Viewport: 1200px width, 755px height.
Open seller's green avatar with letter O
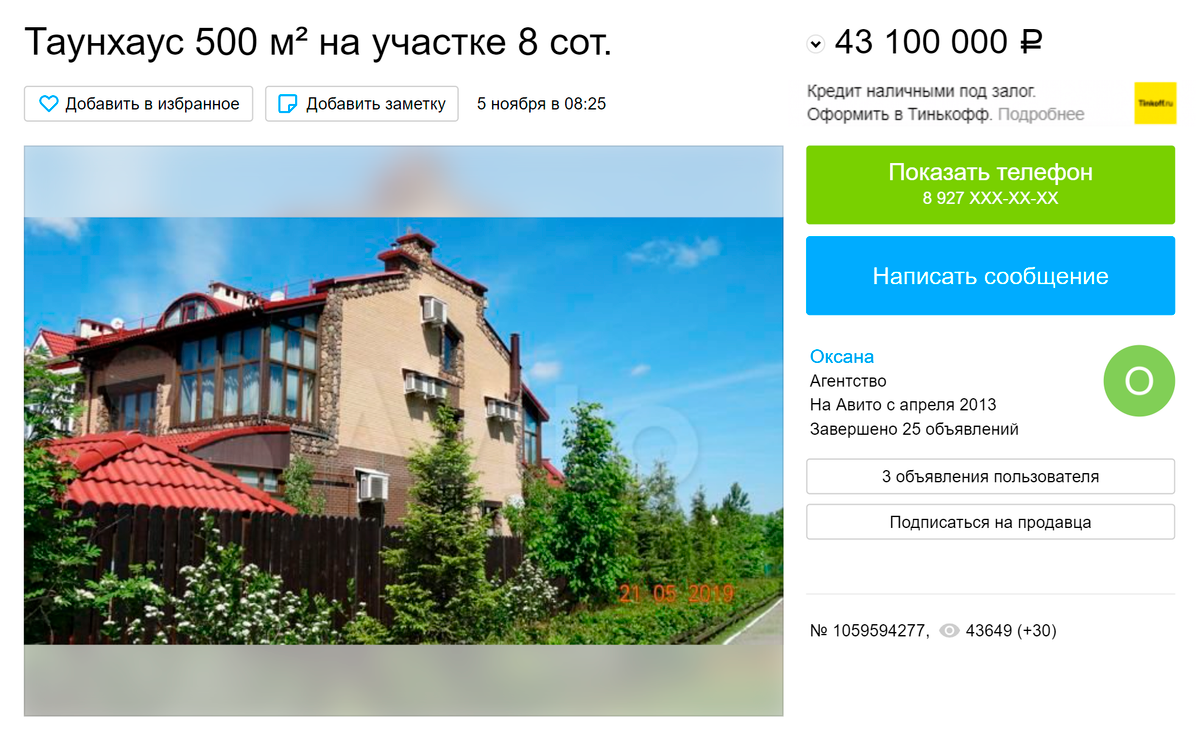(x=1139, y=381)
